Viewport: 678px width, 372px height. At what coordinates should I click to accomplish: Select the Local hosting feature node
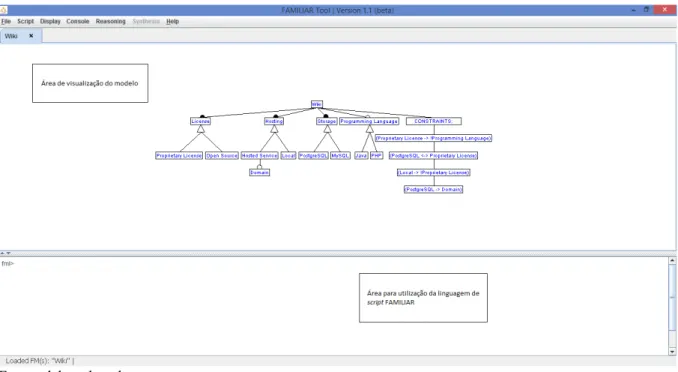[x=288, y=155]
